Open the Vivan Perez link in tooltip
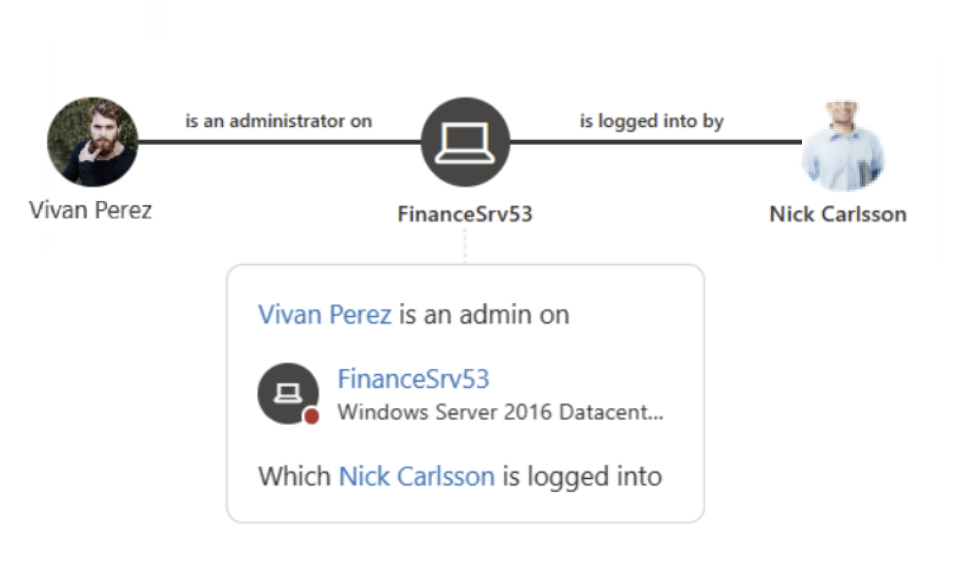 pos(325,314)
